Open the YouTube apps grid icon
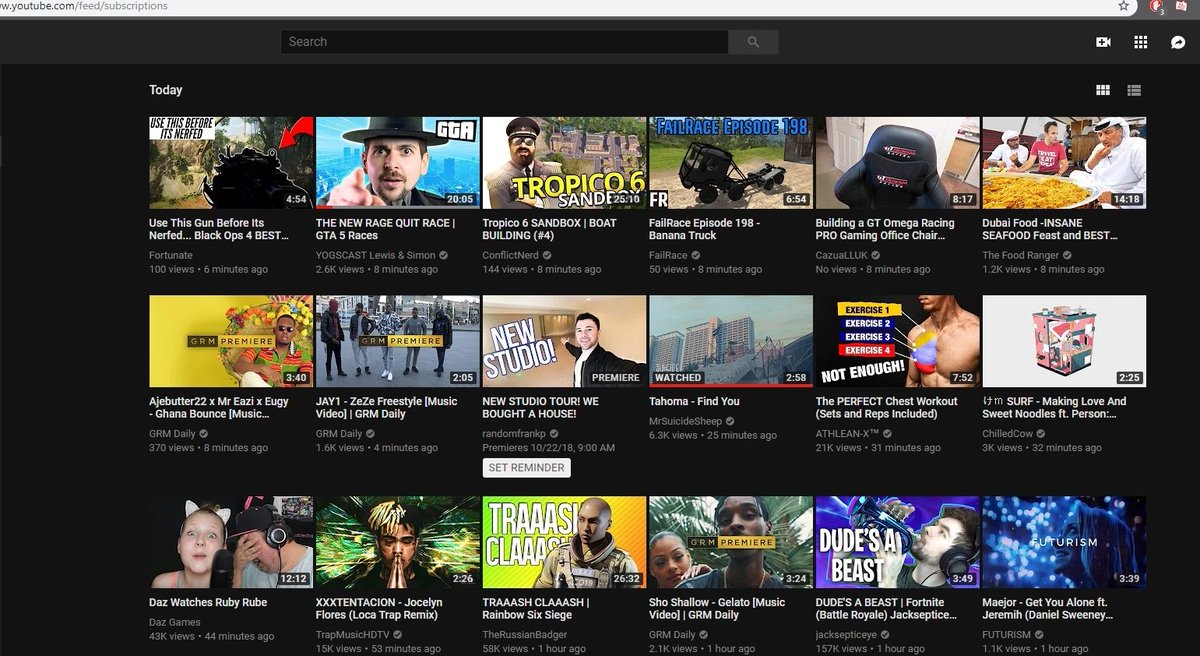 tap(1140, 42)
